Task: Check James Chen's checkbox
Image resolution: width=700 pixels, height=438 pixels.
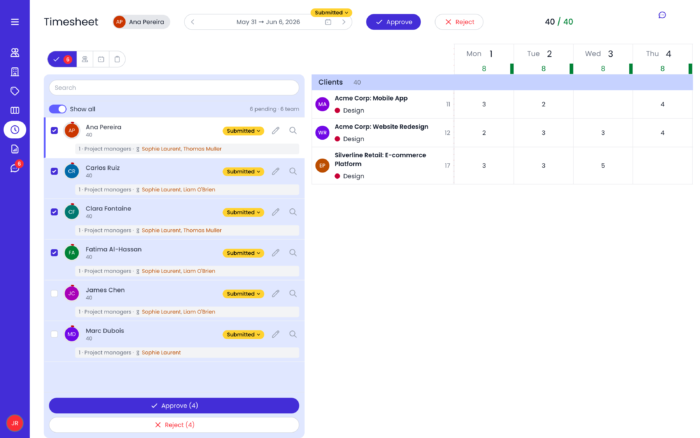Action: 54,294
